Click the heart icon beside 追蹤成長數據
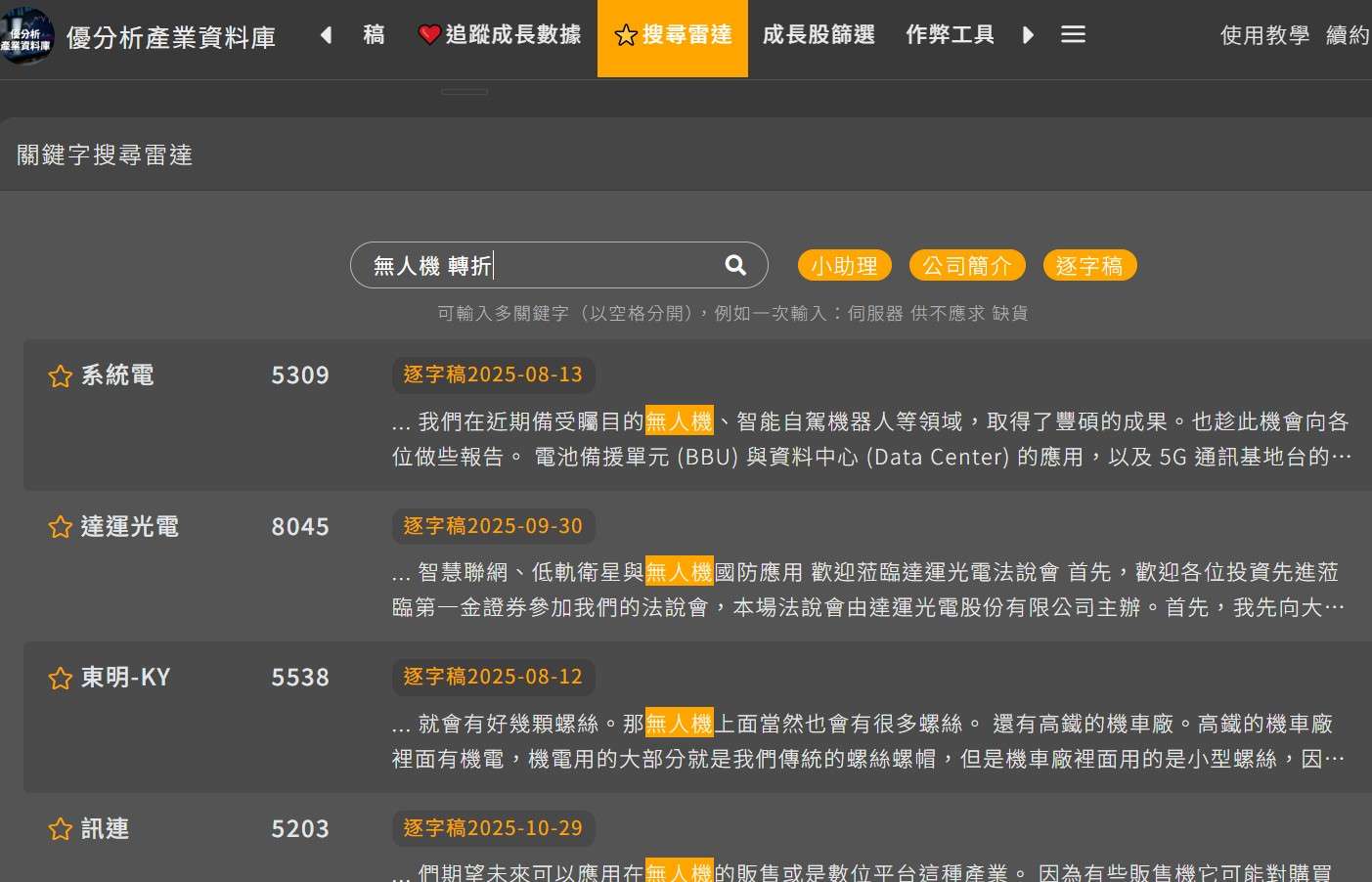Viewport: 1372px width, 882px height. pyautogui.click(x=430, y=33)
